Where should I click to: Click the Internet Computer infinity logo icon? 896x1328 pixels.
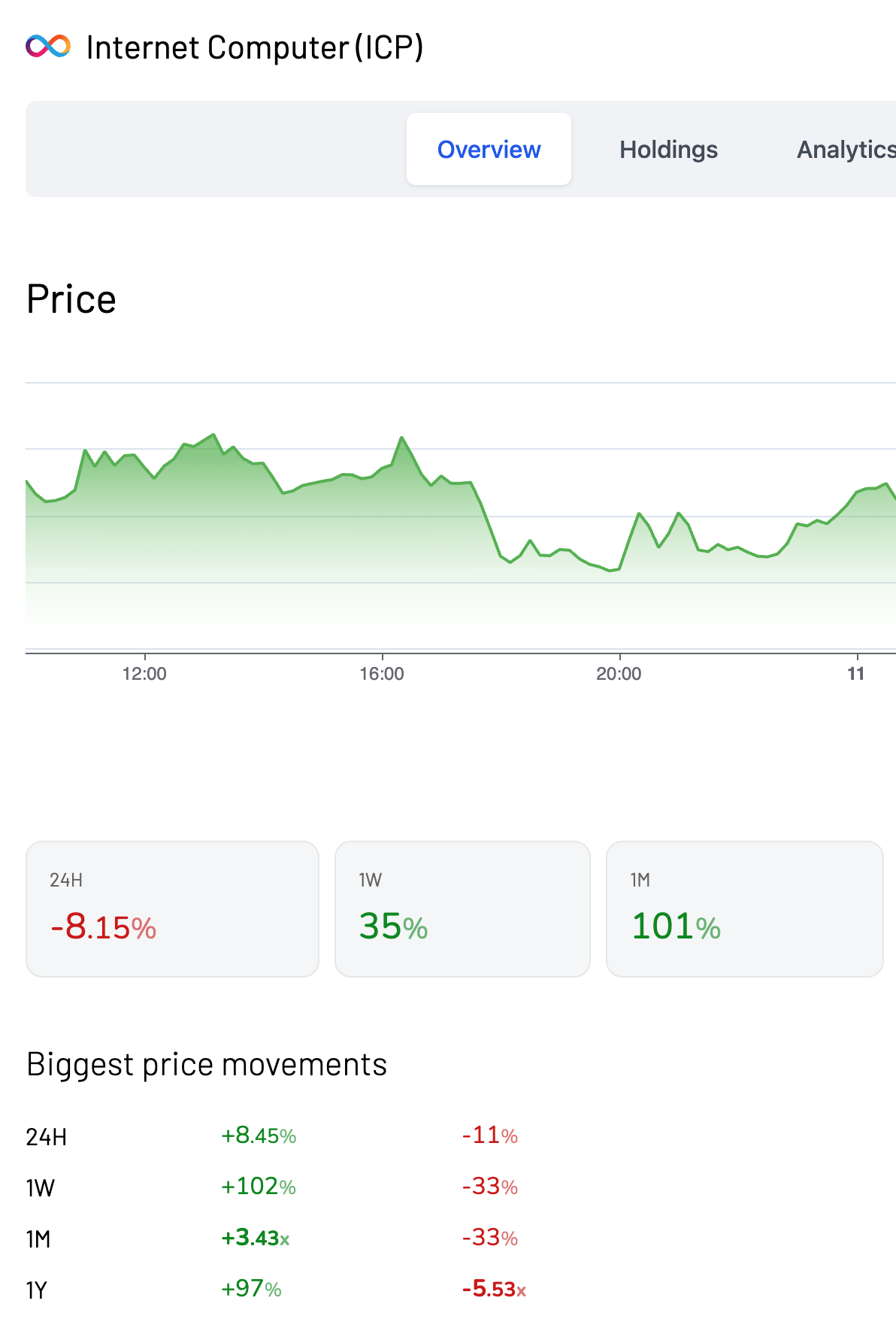point(48,47)
